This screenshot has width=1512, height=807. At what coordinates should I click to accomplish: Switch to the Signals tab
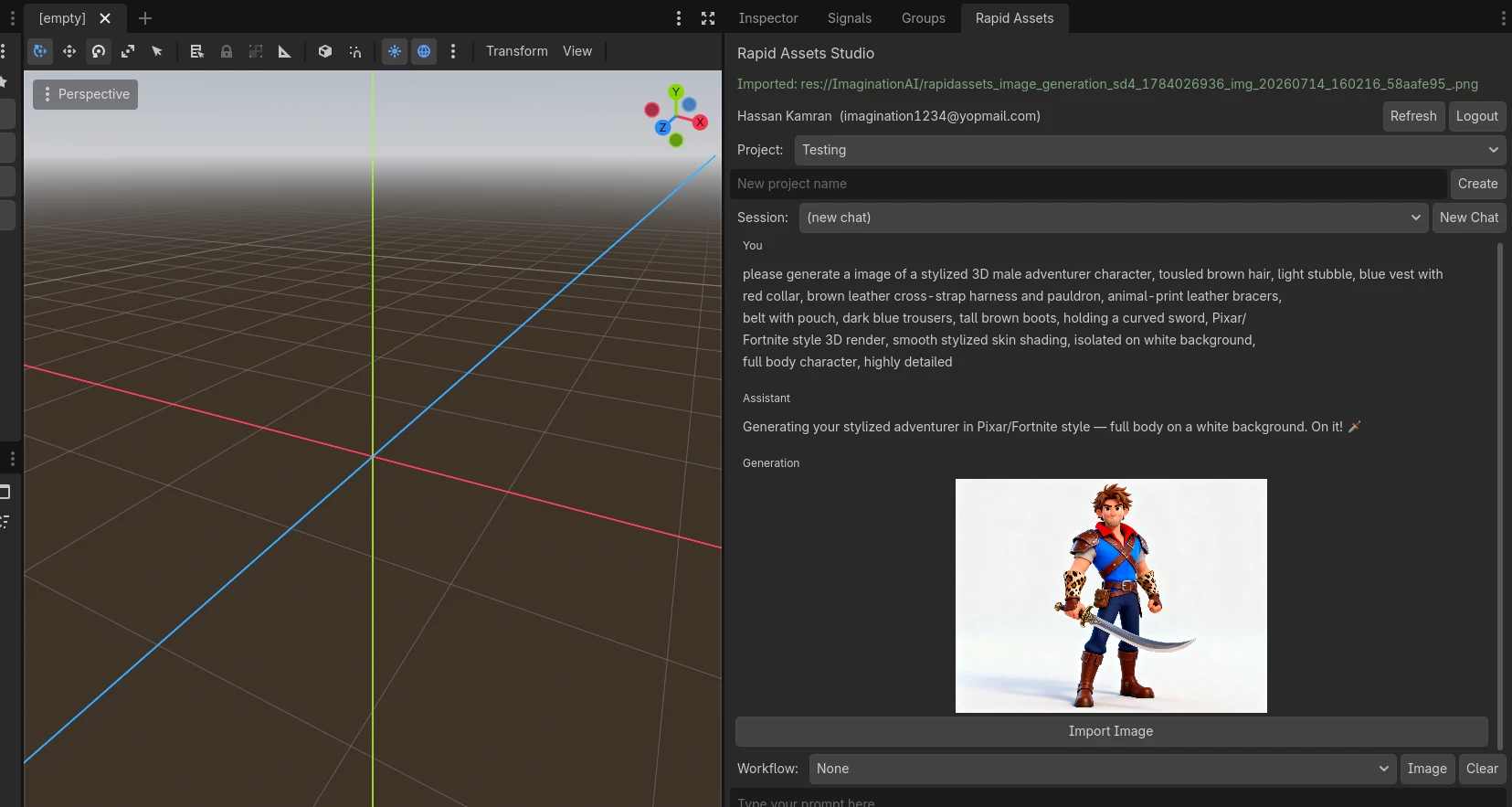click(x=850, y=18)
